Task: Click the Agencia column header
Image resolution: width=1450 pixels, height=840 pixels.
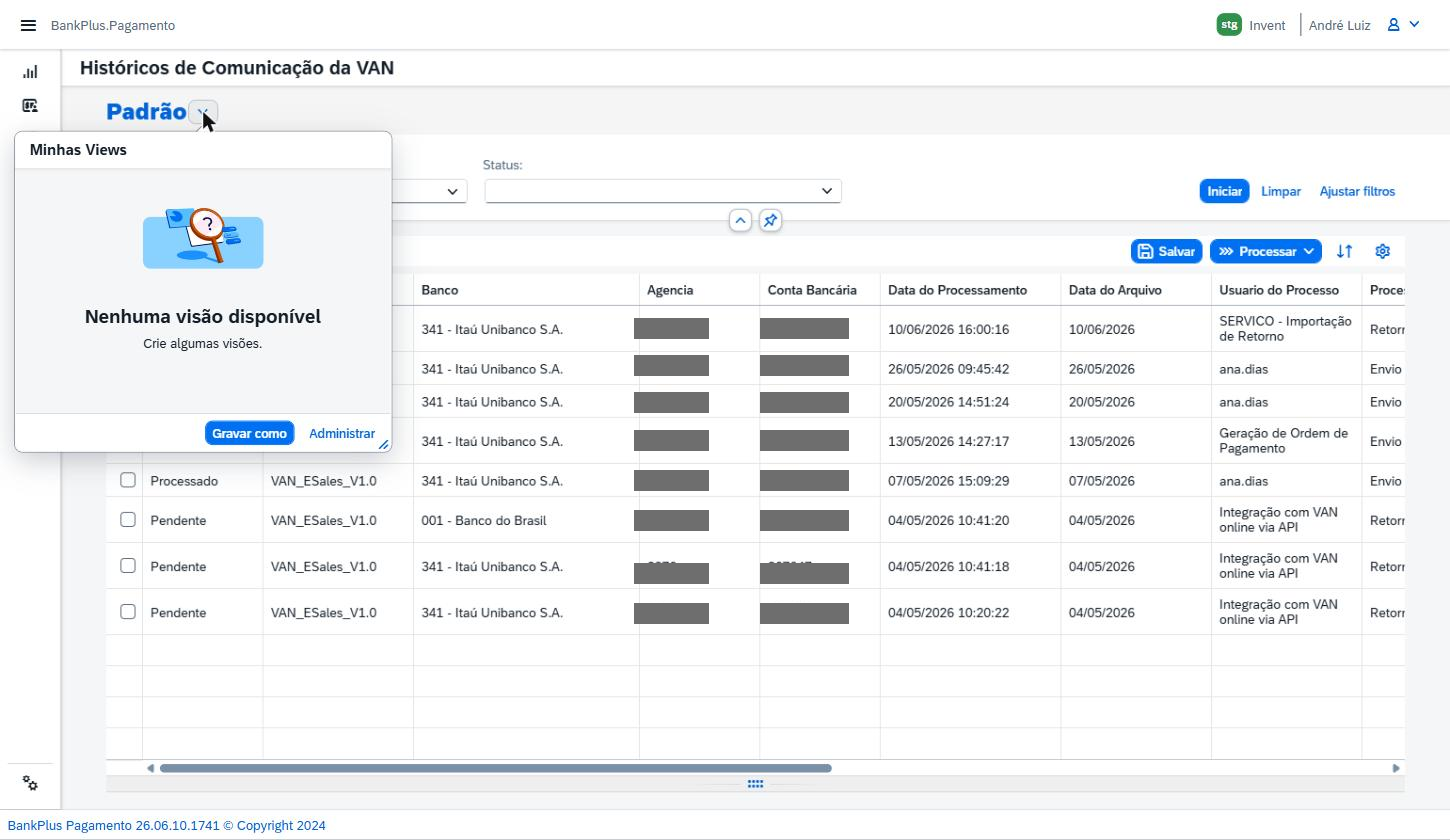Action: click(699, 290)
